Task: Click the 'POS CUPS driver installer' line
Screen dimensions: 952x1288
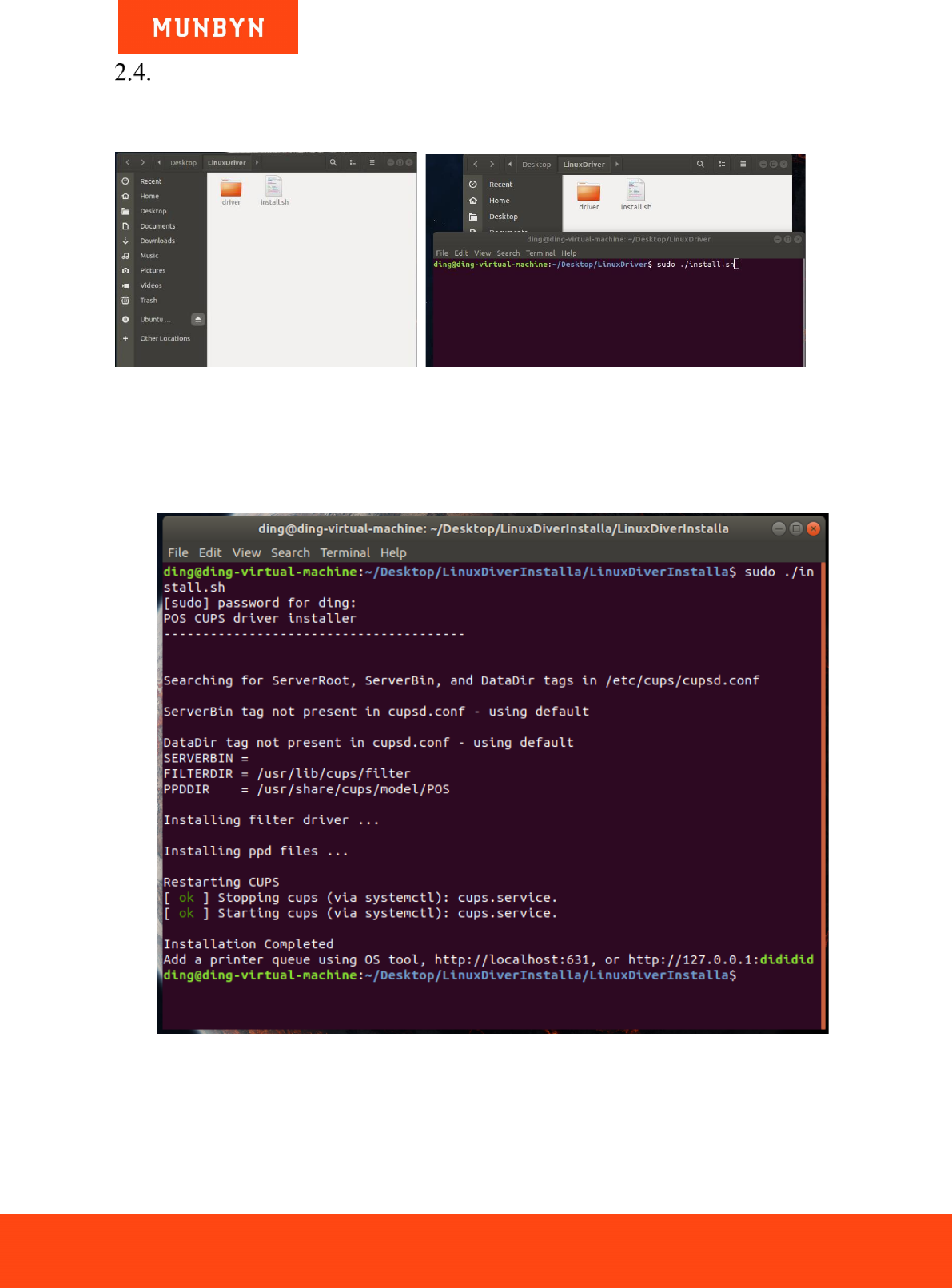Action: (260, 618)
